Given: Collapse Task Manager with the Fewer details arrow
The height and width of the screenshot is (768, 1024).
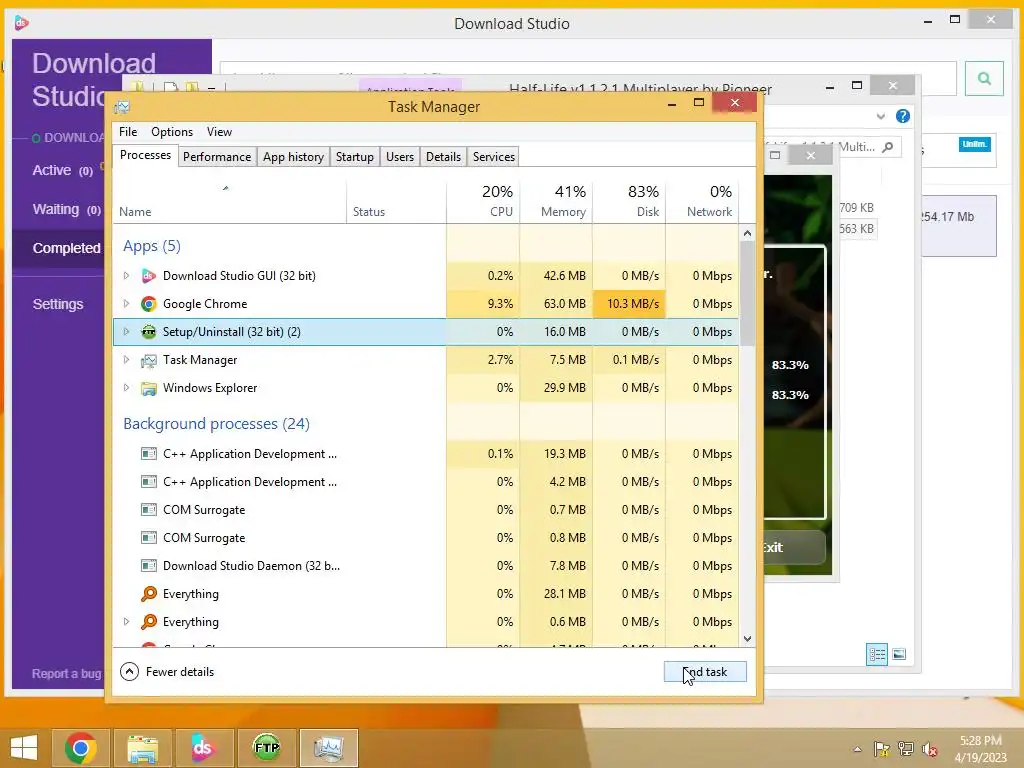Looking at the screenshot, I should tap(129, 671).
